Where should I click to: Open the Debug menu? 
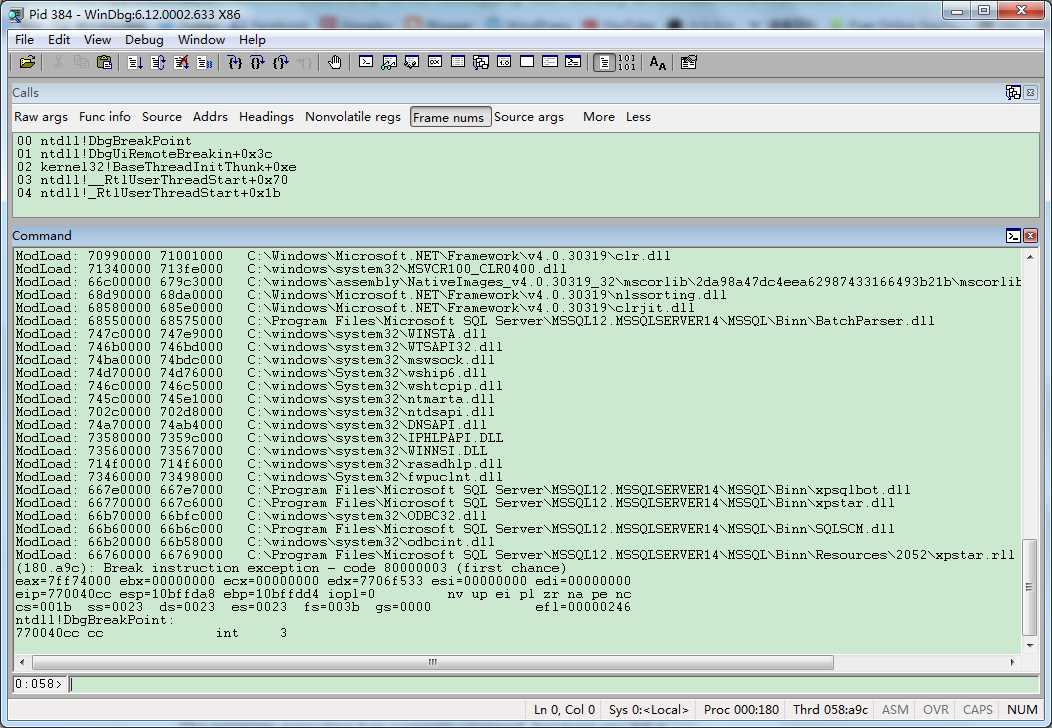click(144, 39)
